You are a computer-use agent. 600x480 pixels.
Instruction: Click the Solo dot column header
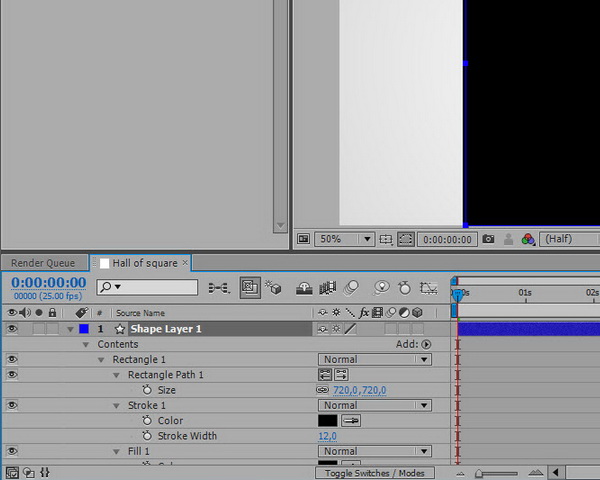[x=39, y=313]
